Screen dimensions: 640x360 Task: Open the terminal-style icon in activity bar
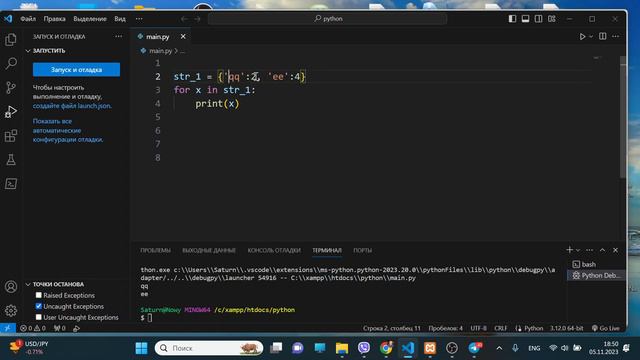11,184
